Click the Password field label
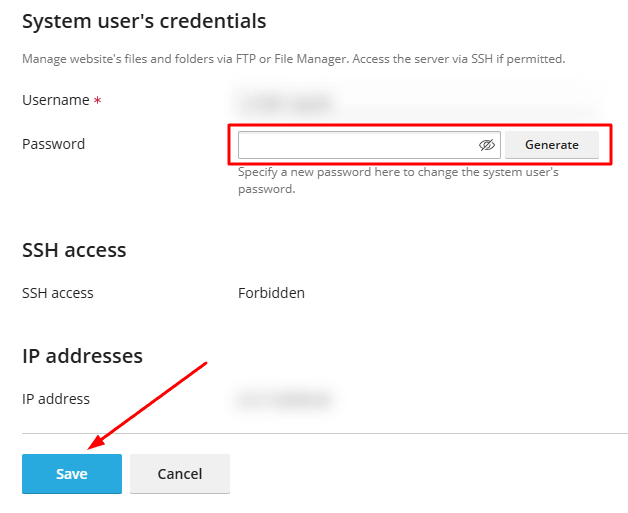628x513 pixels. (53, 144)
